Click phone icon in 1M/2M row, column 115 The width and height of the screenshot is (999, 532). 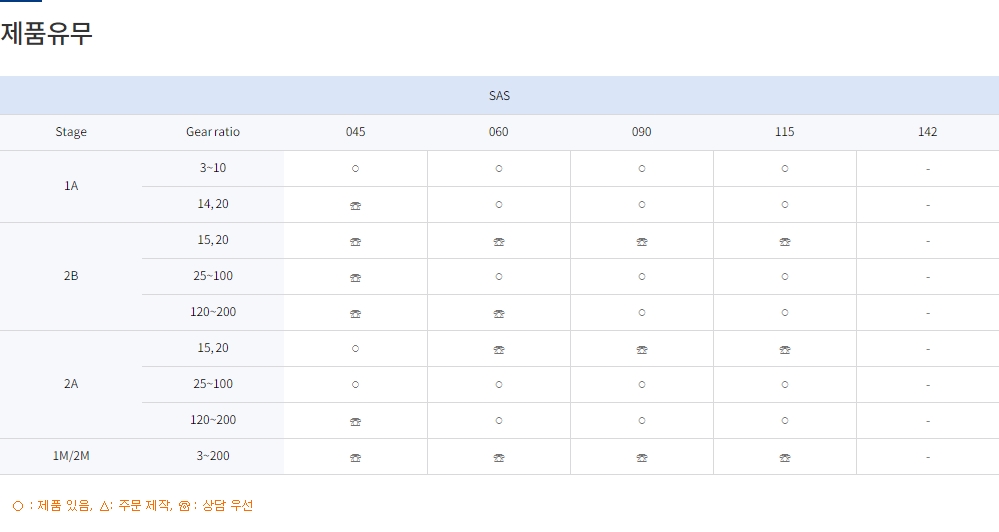[x=785, y=457]
